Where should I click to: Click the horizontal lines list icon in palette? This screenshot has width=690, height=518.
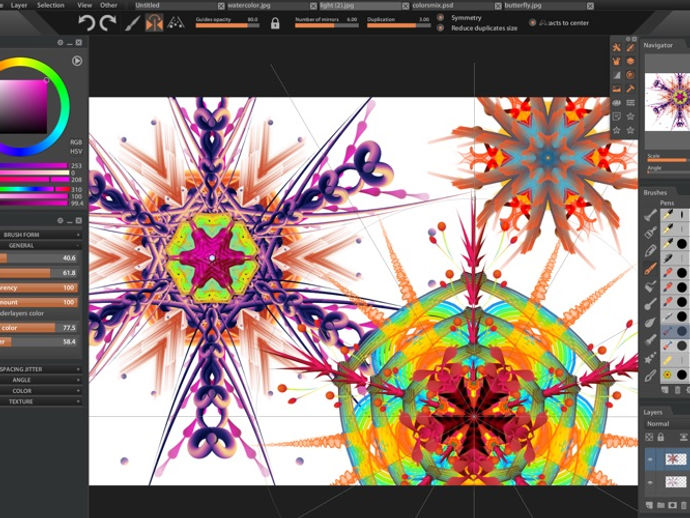click(631, 103)
